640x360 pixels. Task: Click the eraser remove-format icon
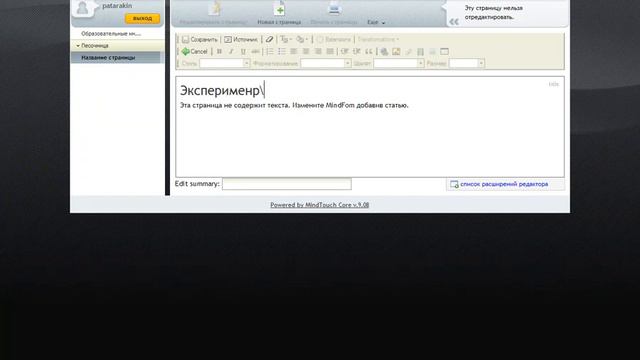[x=269, y=40]
